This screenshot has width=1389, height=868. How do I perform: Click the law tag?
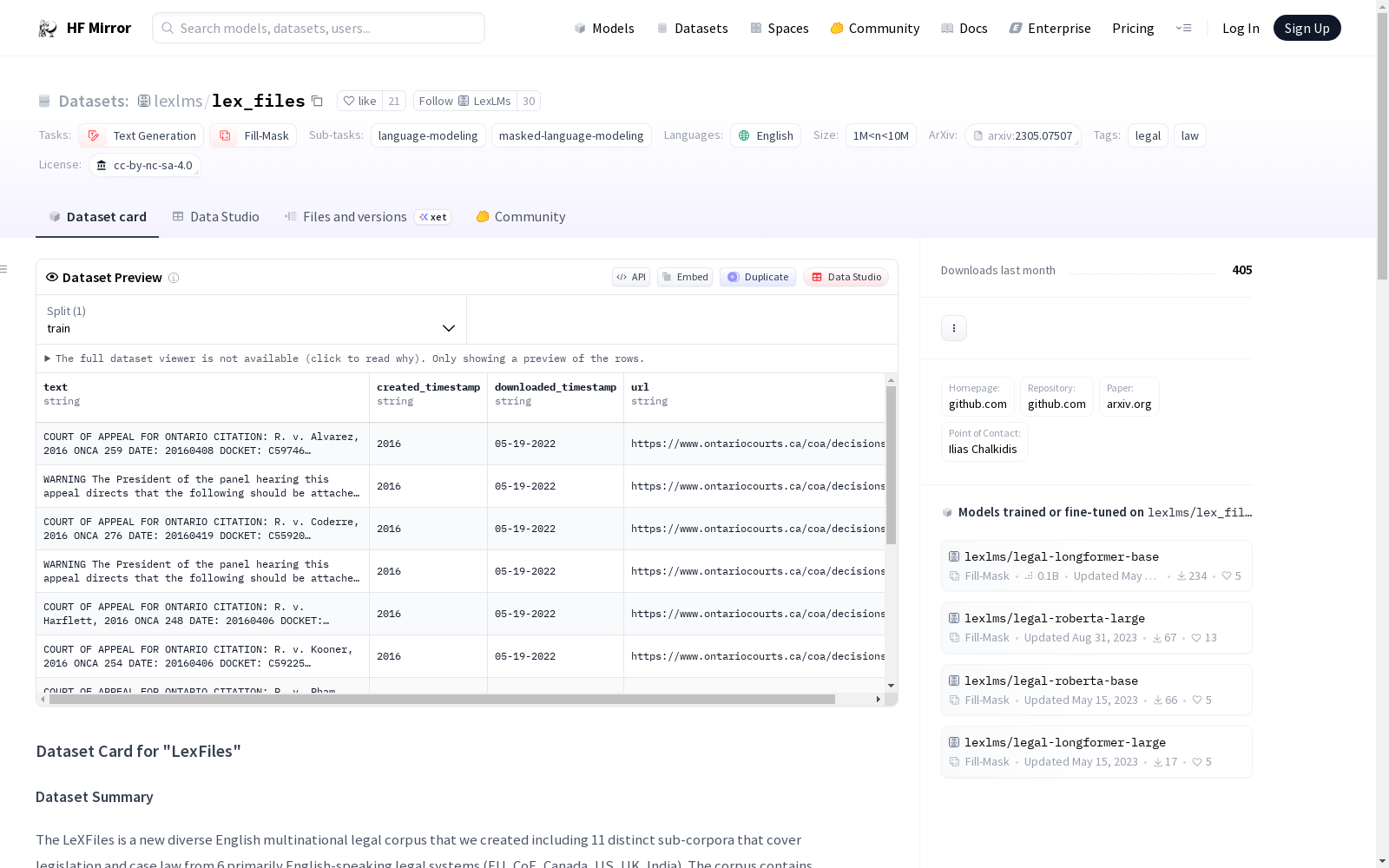tap(1189, 135)
